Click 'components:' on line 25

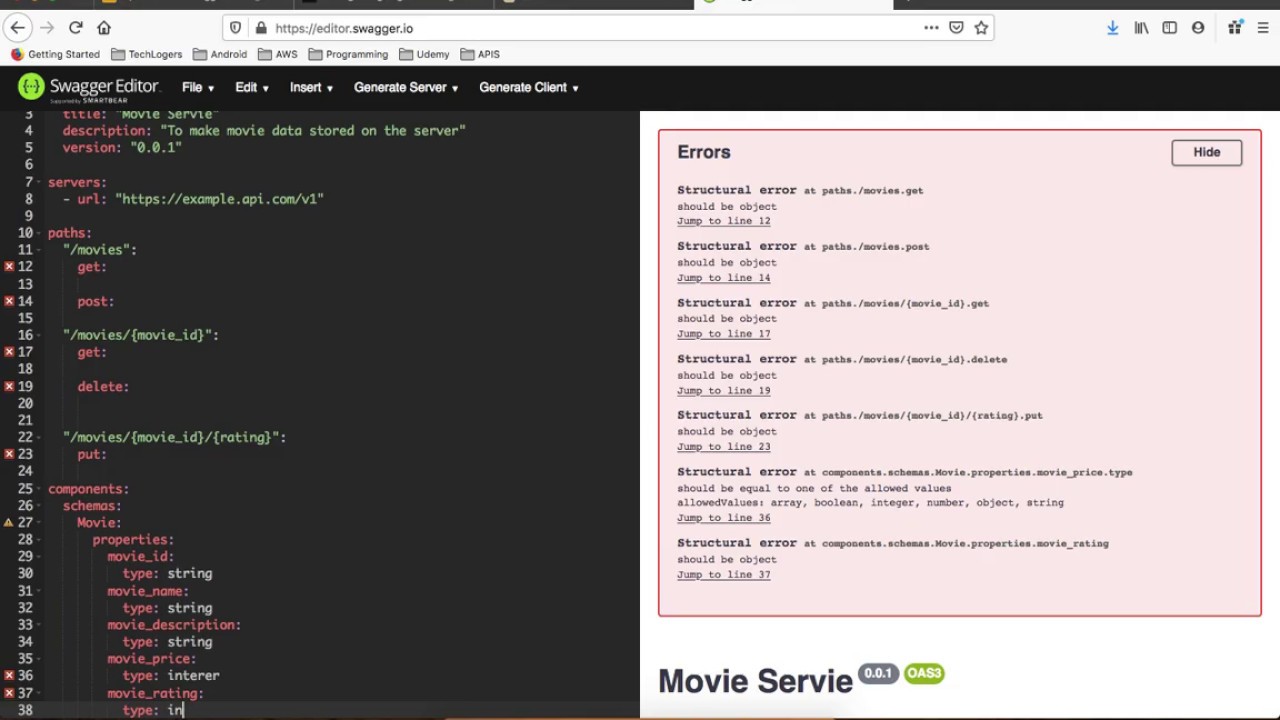tap(88, 489)
